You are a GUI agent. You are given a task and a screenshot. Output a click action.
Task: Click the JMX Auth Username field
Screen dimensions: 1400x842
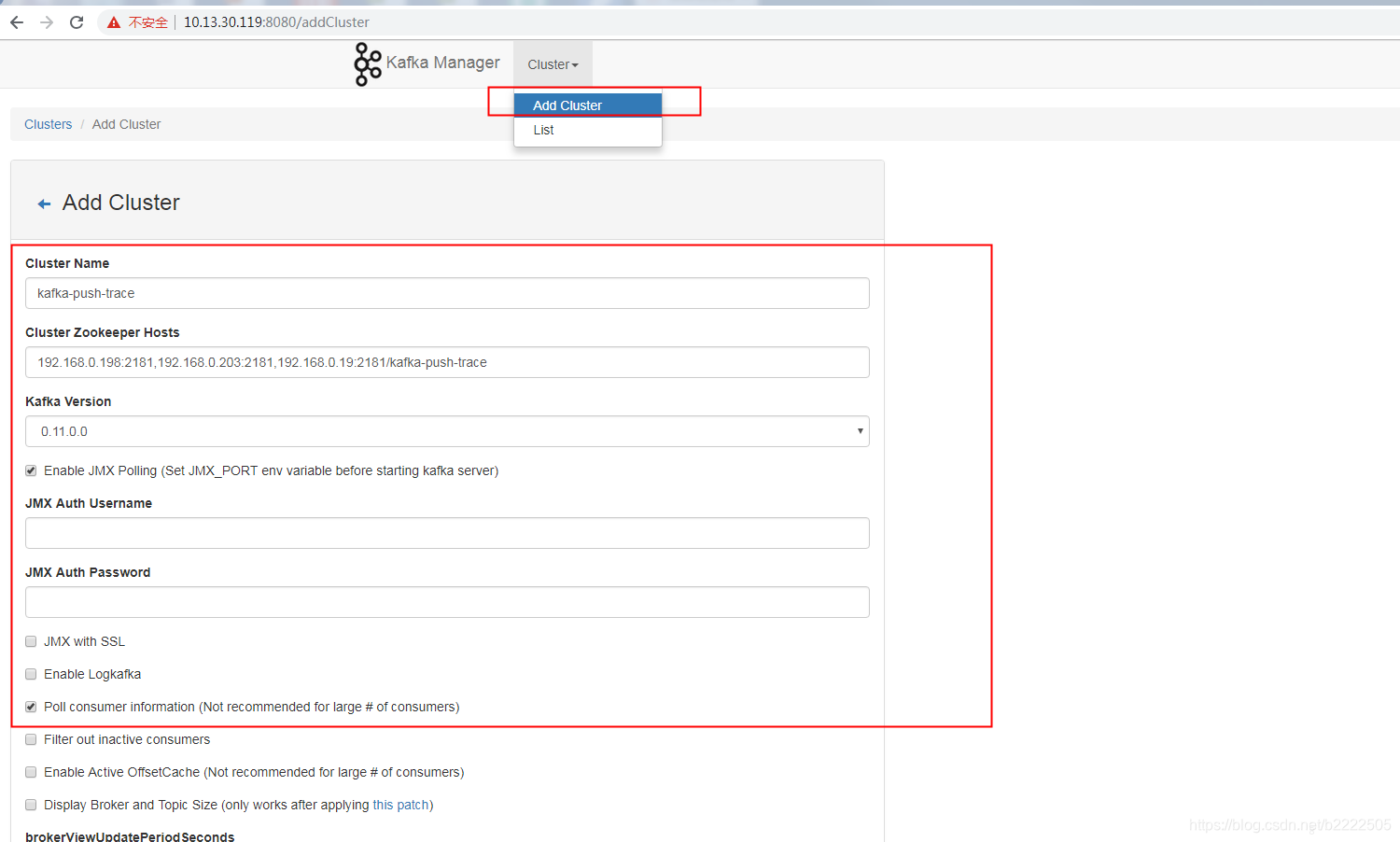tap(447, 533)
